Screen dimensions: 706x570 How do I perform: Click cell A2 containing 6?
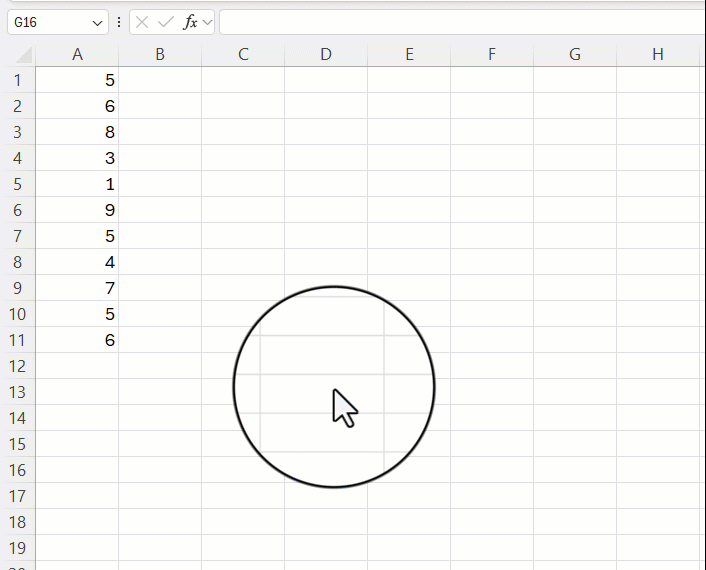(77, 106)
